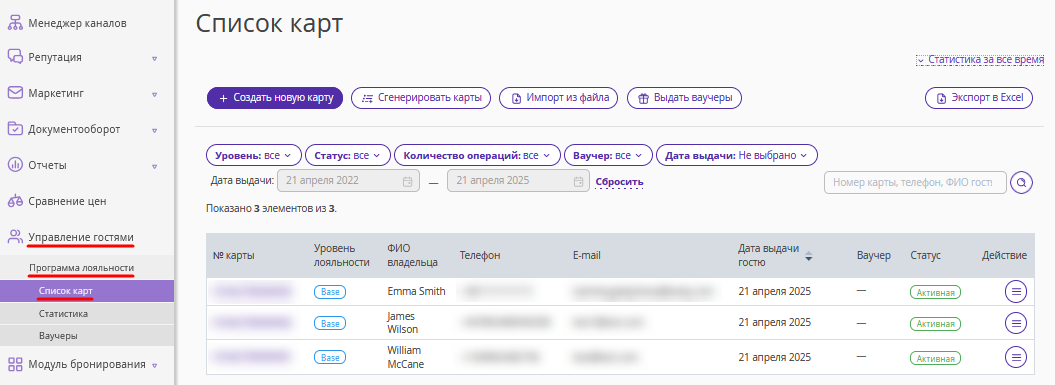Click the Репутация chat bubble icon

15,57
